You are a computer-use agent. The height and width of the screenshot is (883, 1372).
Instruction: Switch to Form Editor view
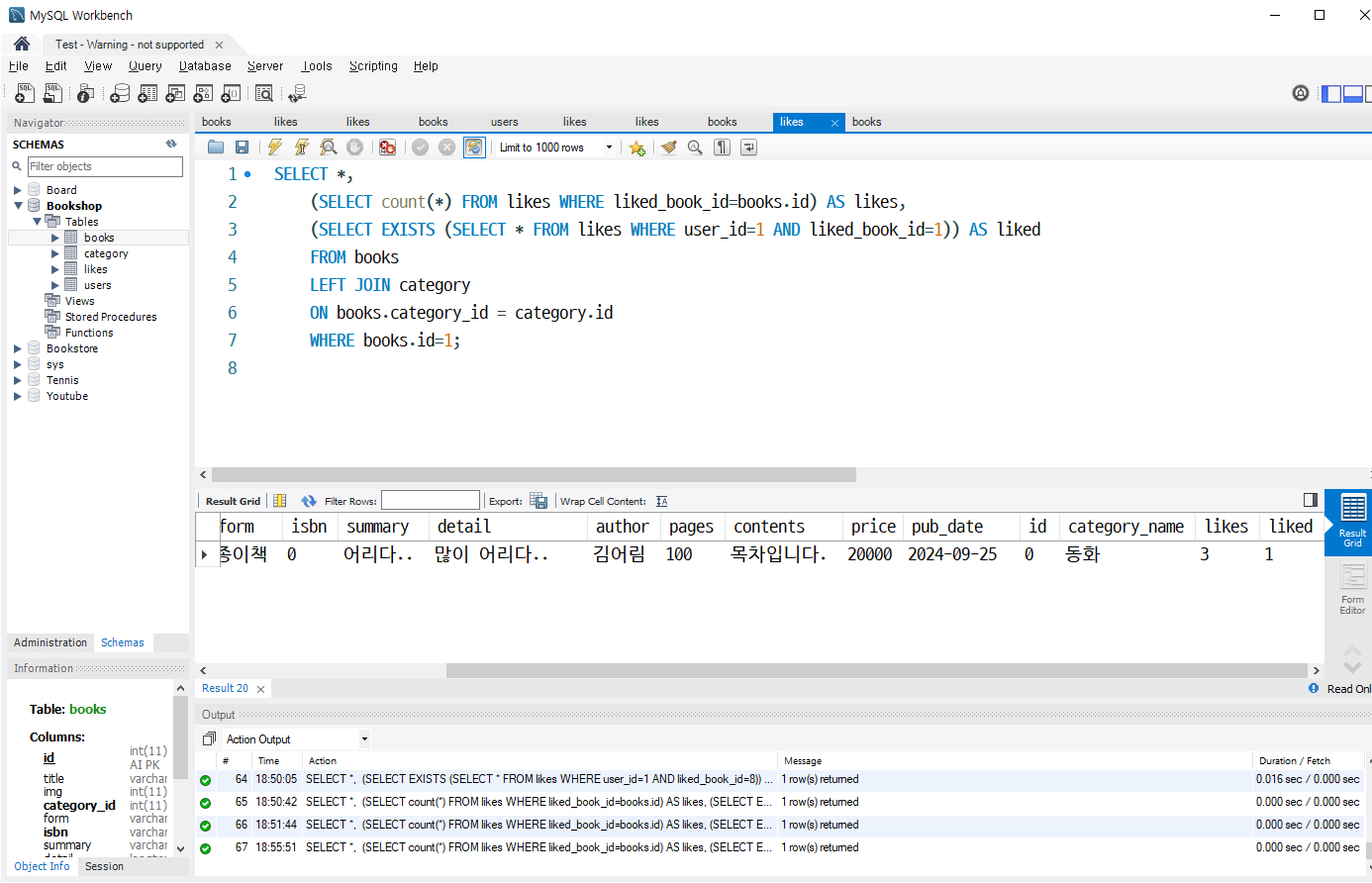[x=1352, y=588]
